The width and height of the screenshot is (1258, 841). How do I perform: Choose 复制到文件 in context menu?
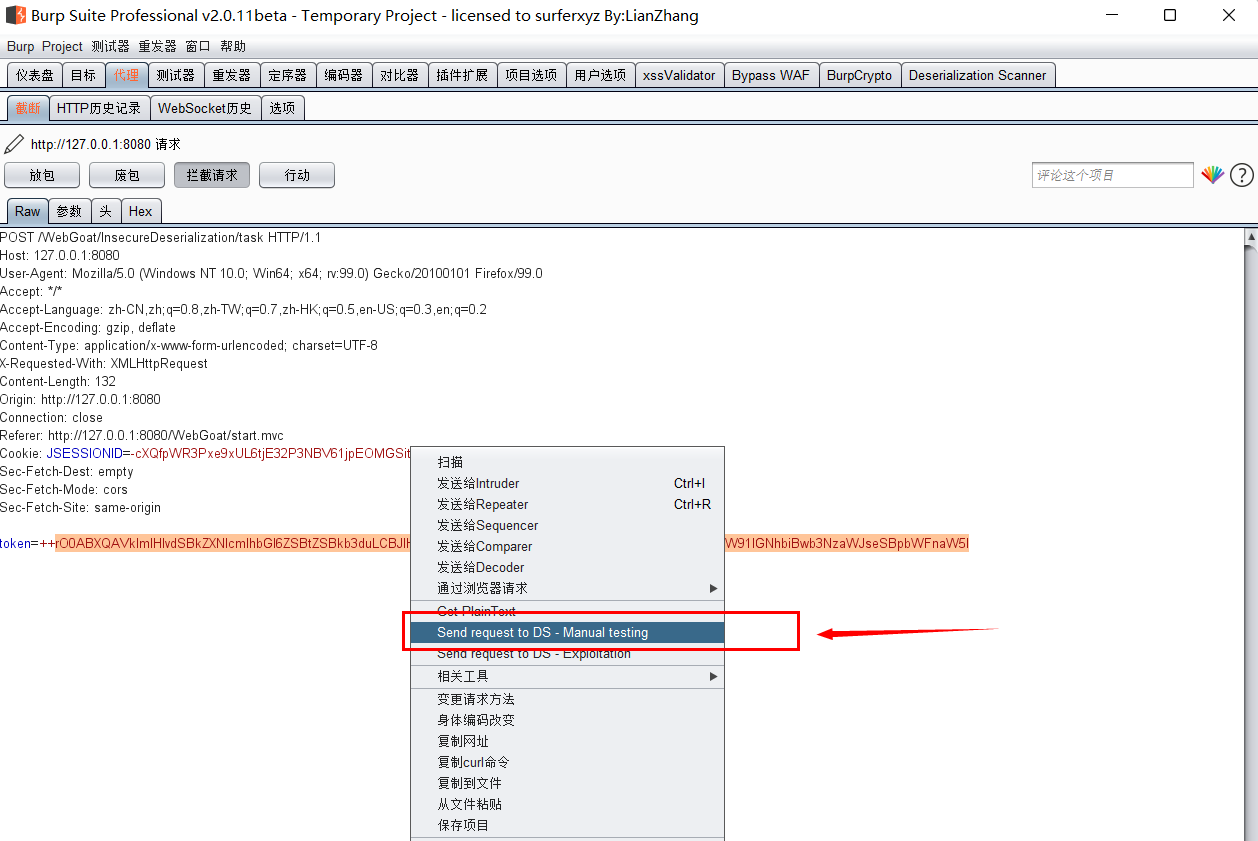[567, 783]
